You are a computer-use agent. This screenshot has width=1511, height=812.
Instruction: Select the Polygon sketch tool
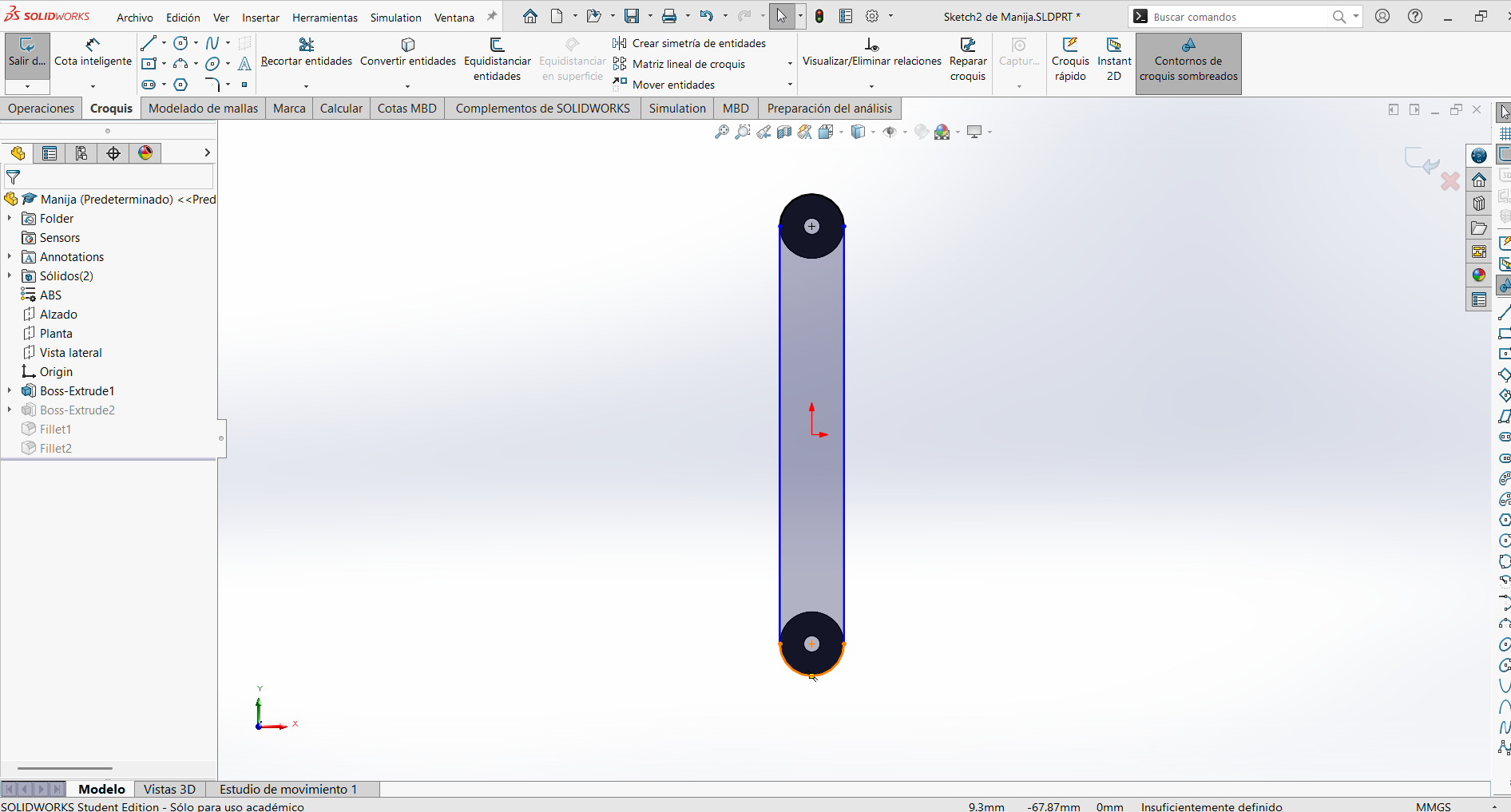(181, 85)
